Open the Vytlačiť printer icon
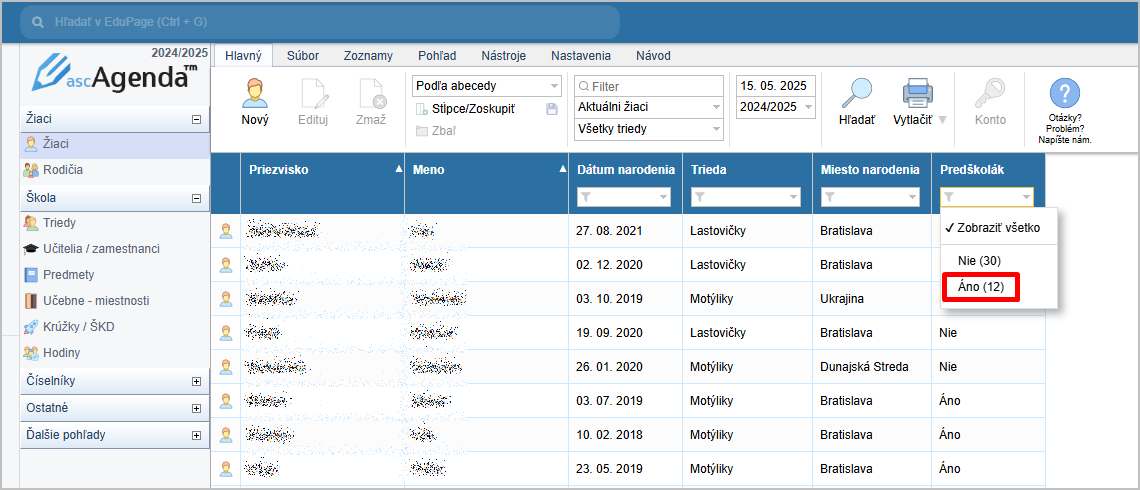 click(917, 95)
